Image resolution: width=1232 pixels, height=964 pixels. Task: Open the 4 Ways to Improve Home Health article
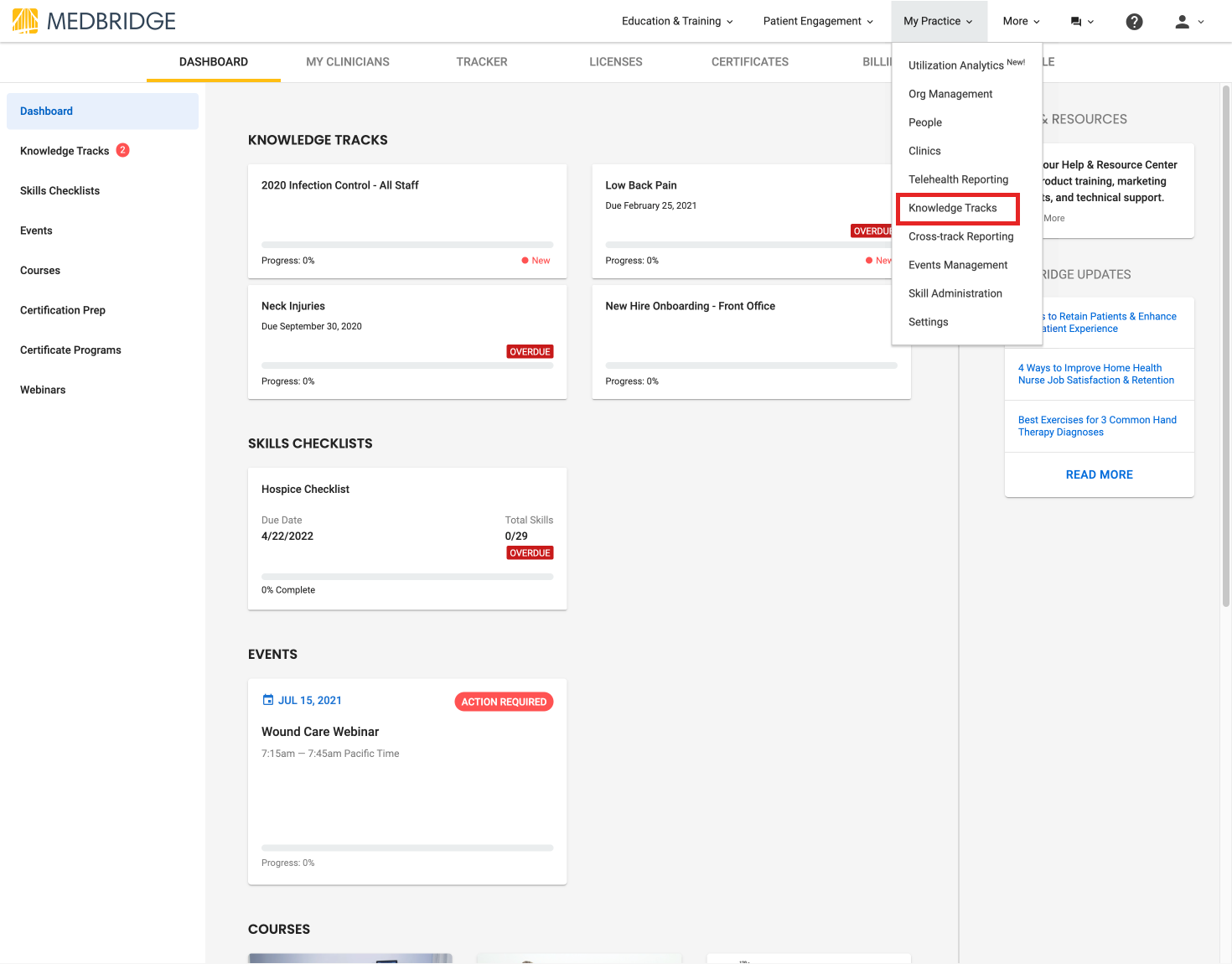pyautogui.click(x=1096, y=374)
